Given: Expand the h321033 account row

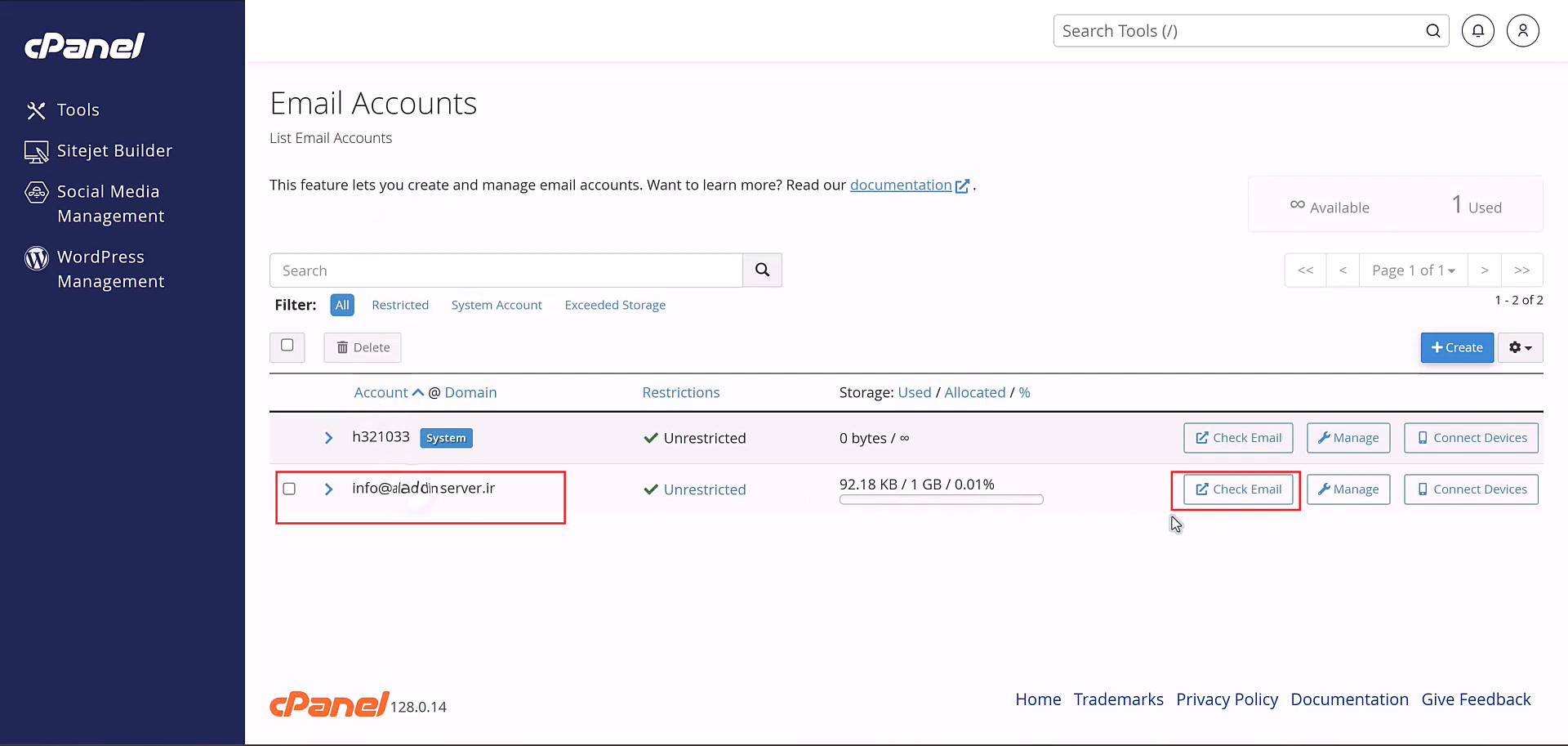Looking at the screenshot, I should [x=328, y=438].
